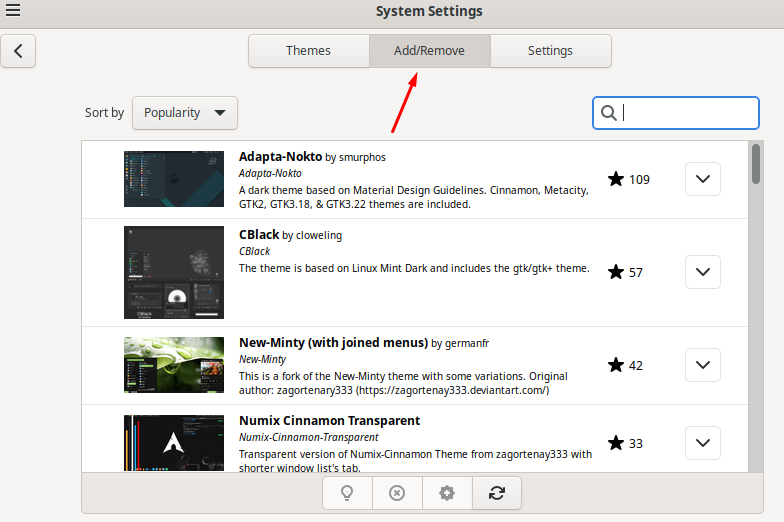Open the Settings tab
784x522 pixels.
click(x=550, y=51)
